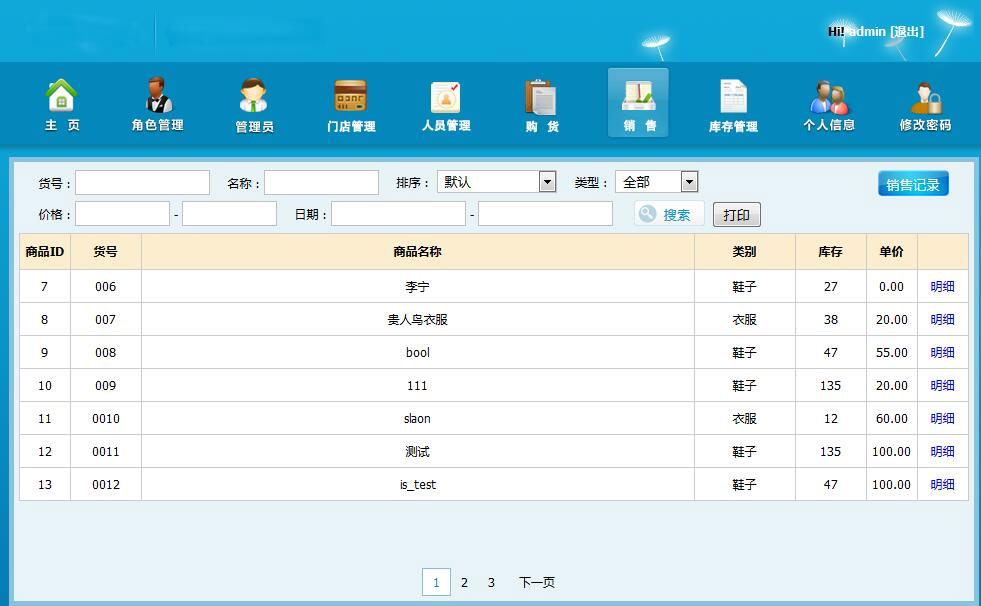Open the 管理员 administrator icon
The width and height of the screenshot is (981, 606).
[x=253, y=100]
